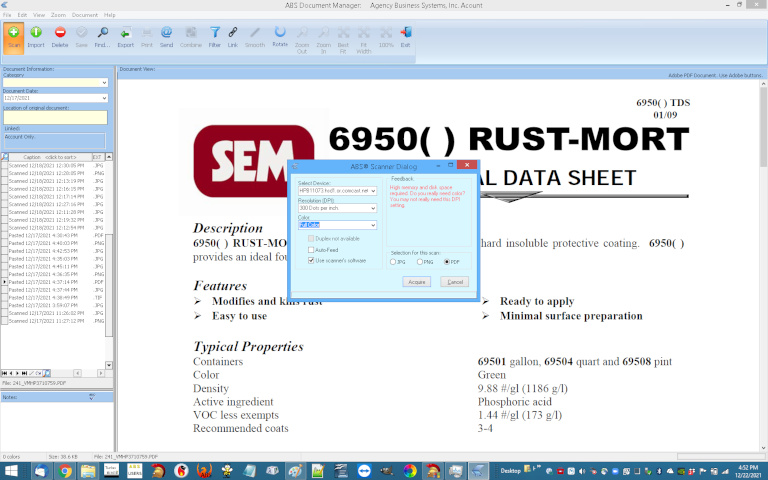Select the PNG radio button

[x=420, y=262]
